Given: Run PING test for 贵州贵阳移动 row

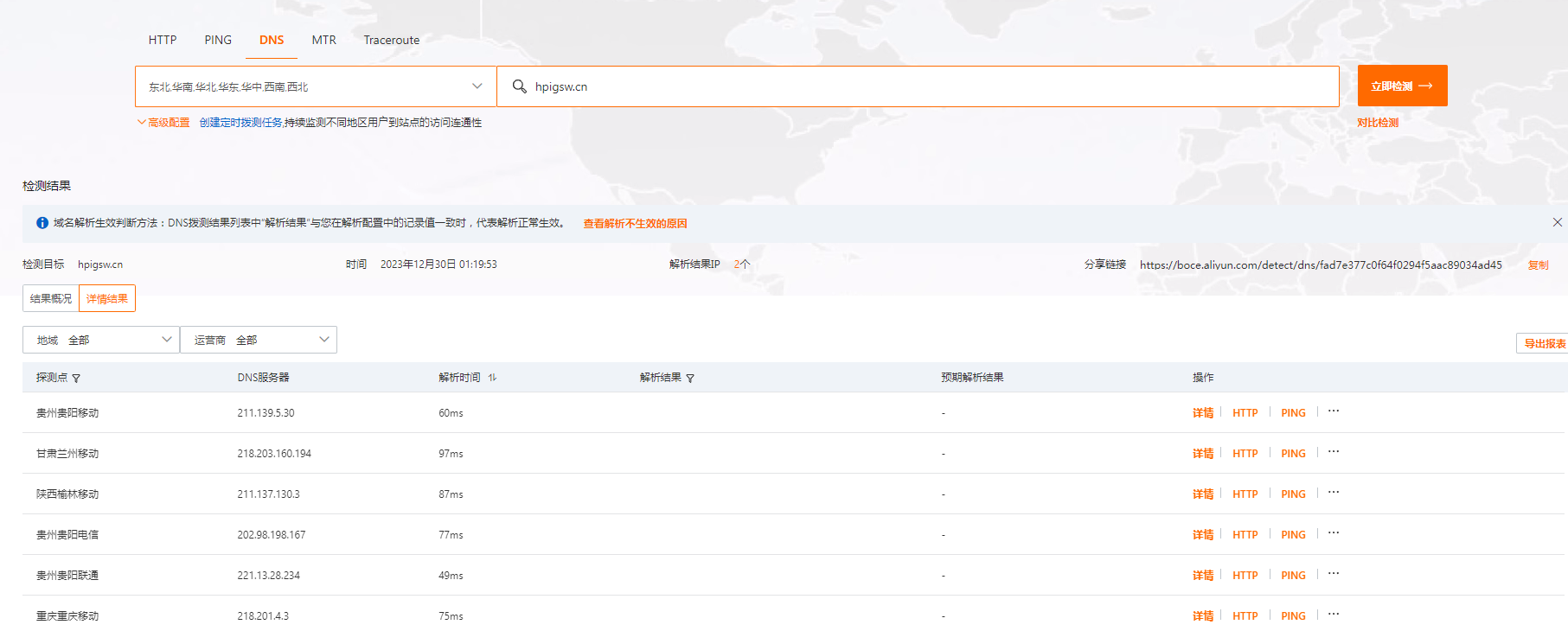Looking at the screenshot, I should (x=1294, y=413).
